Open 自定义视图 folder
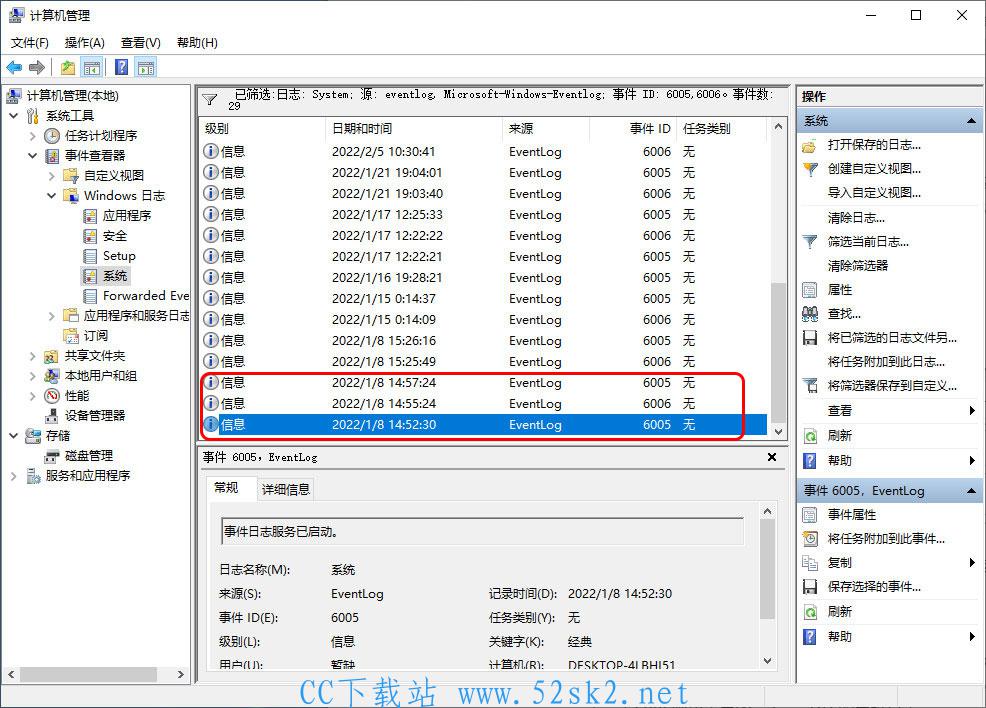The height and width of the screenshot is (708, 986). [x=113, y=175]
